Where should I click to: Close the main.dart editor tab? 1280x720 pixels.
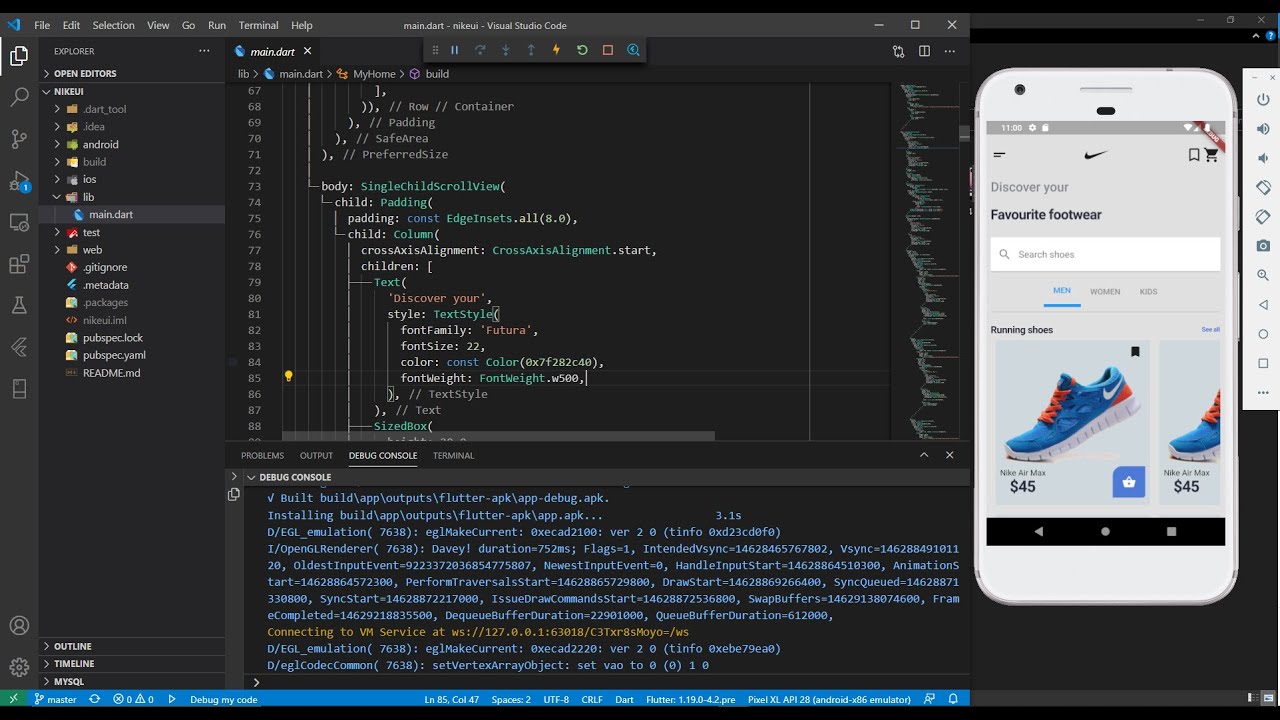[307, 51]
